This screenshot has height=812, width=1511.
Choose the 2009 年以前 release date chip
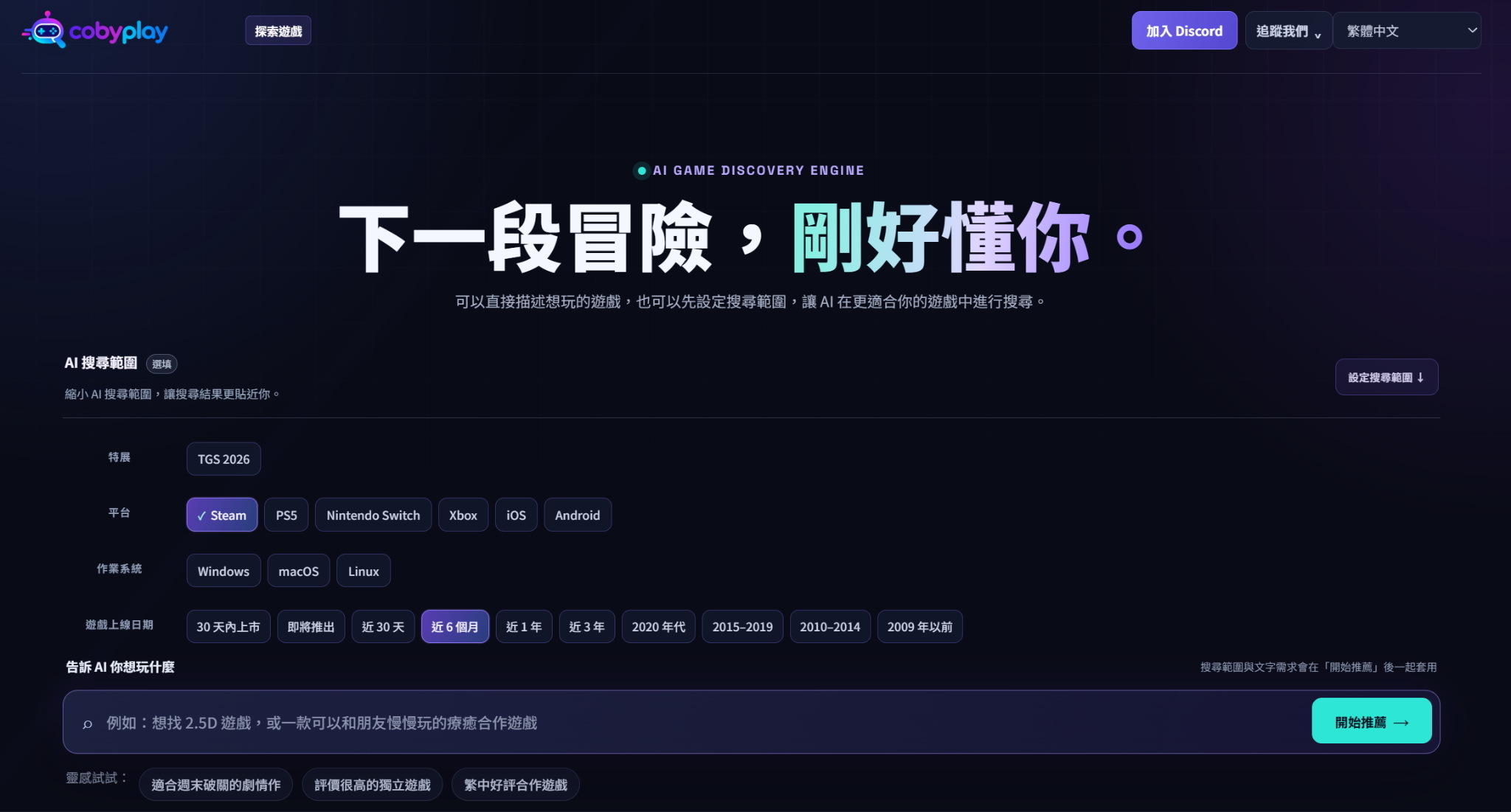click(x=920, y=626)
